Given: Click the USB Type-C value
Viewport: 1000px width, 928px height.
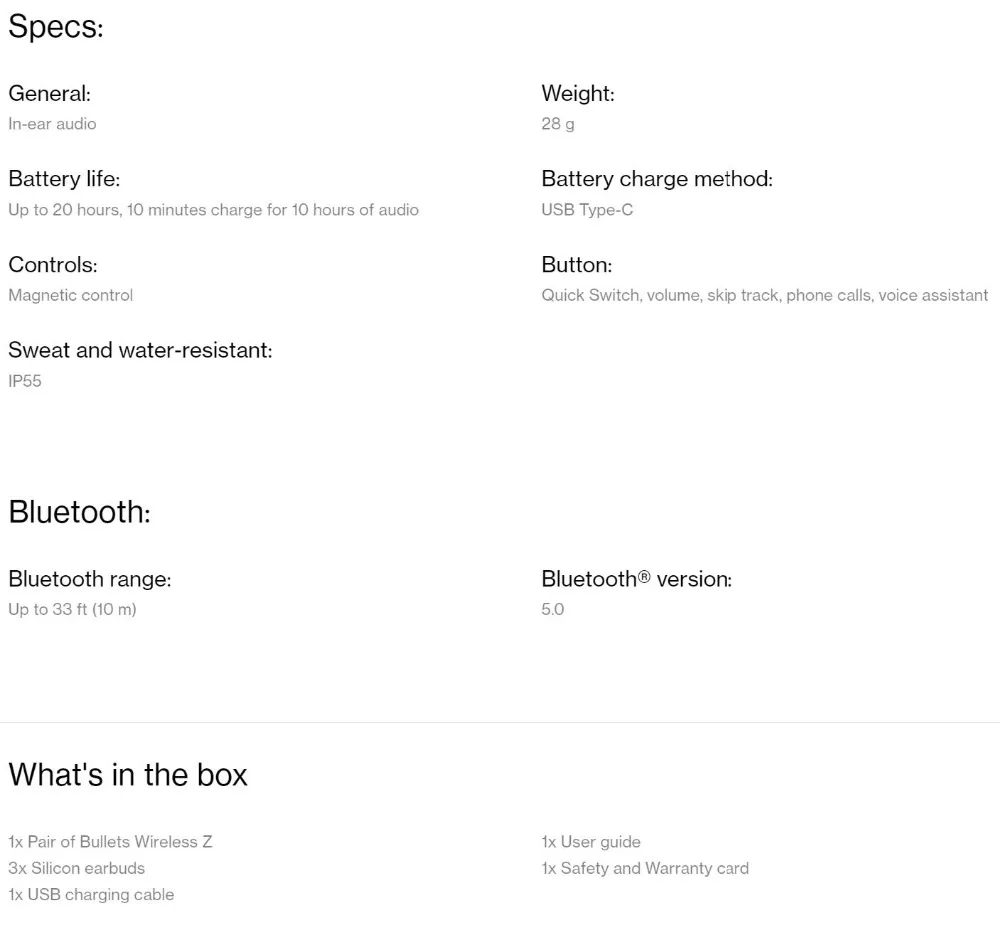Looking at the screenshot, I should click(x=587, y=210).
